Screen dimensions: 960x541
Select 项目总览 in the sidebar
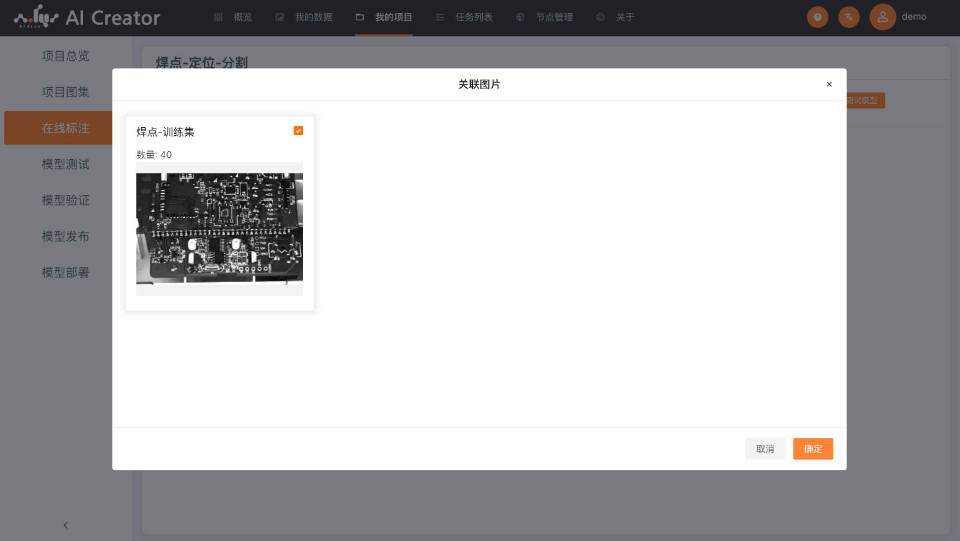pos(66,56)
